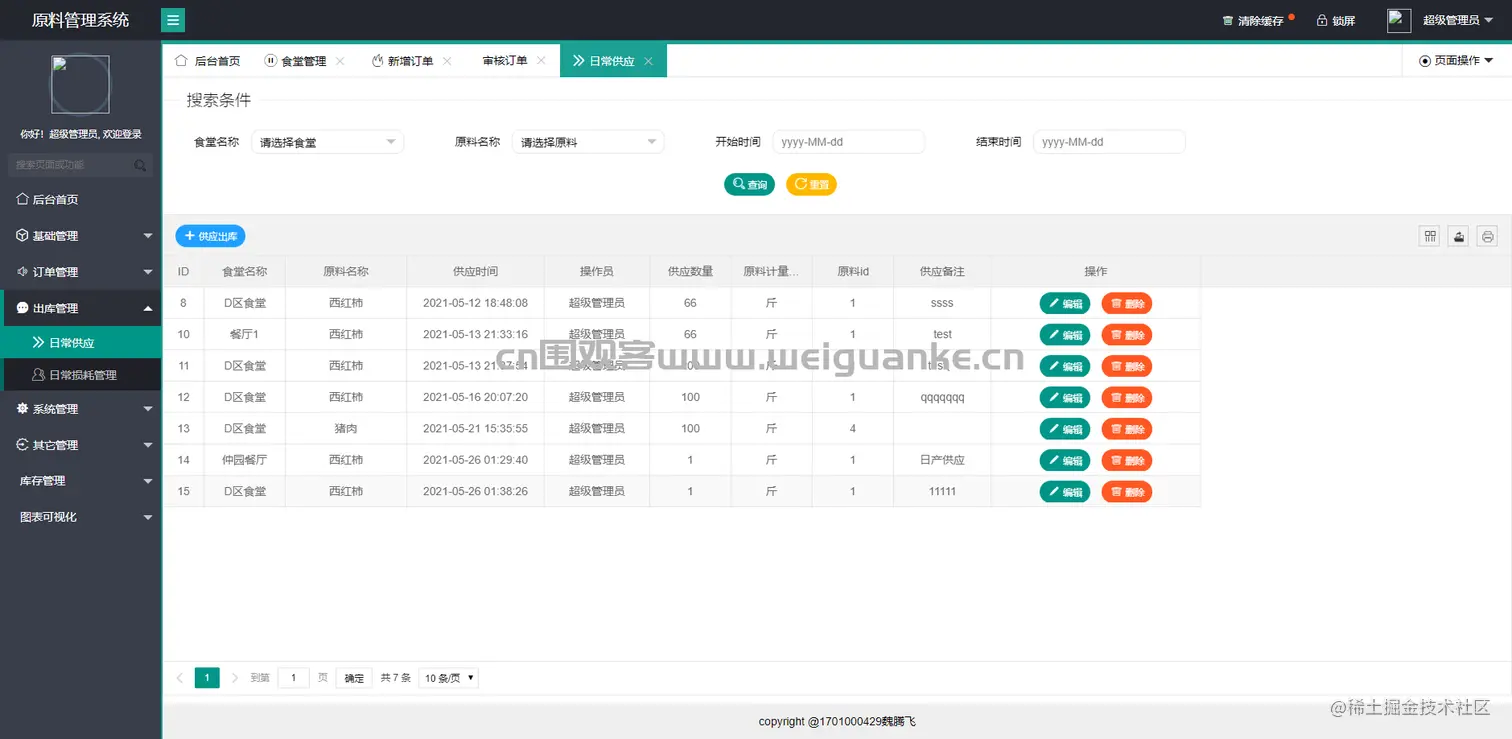Click the 开始时间 start date field

(x=849, y=142)
